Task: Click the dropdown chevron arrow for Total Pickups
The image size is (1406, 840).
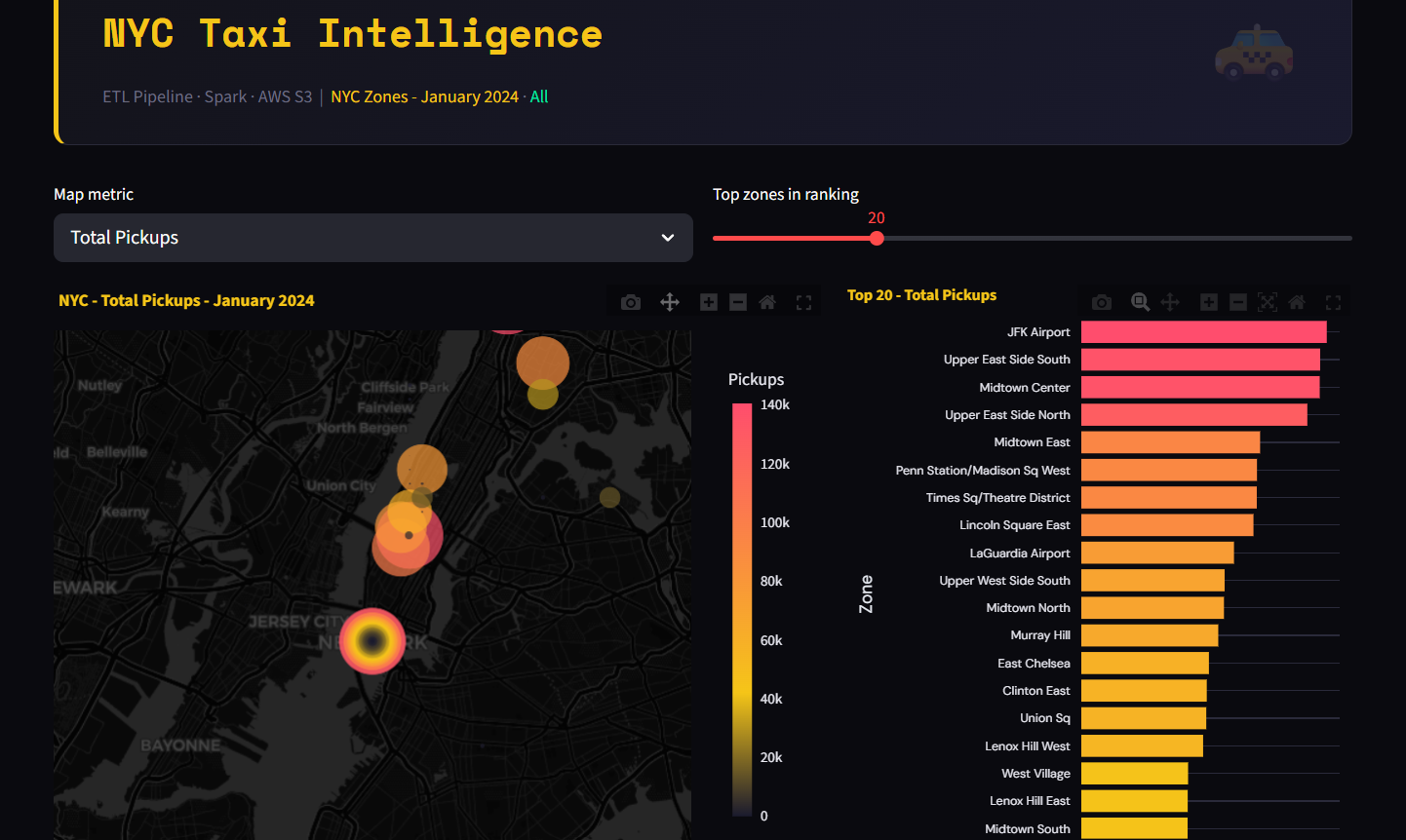Action: pos(668,238)
